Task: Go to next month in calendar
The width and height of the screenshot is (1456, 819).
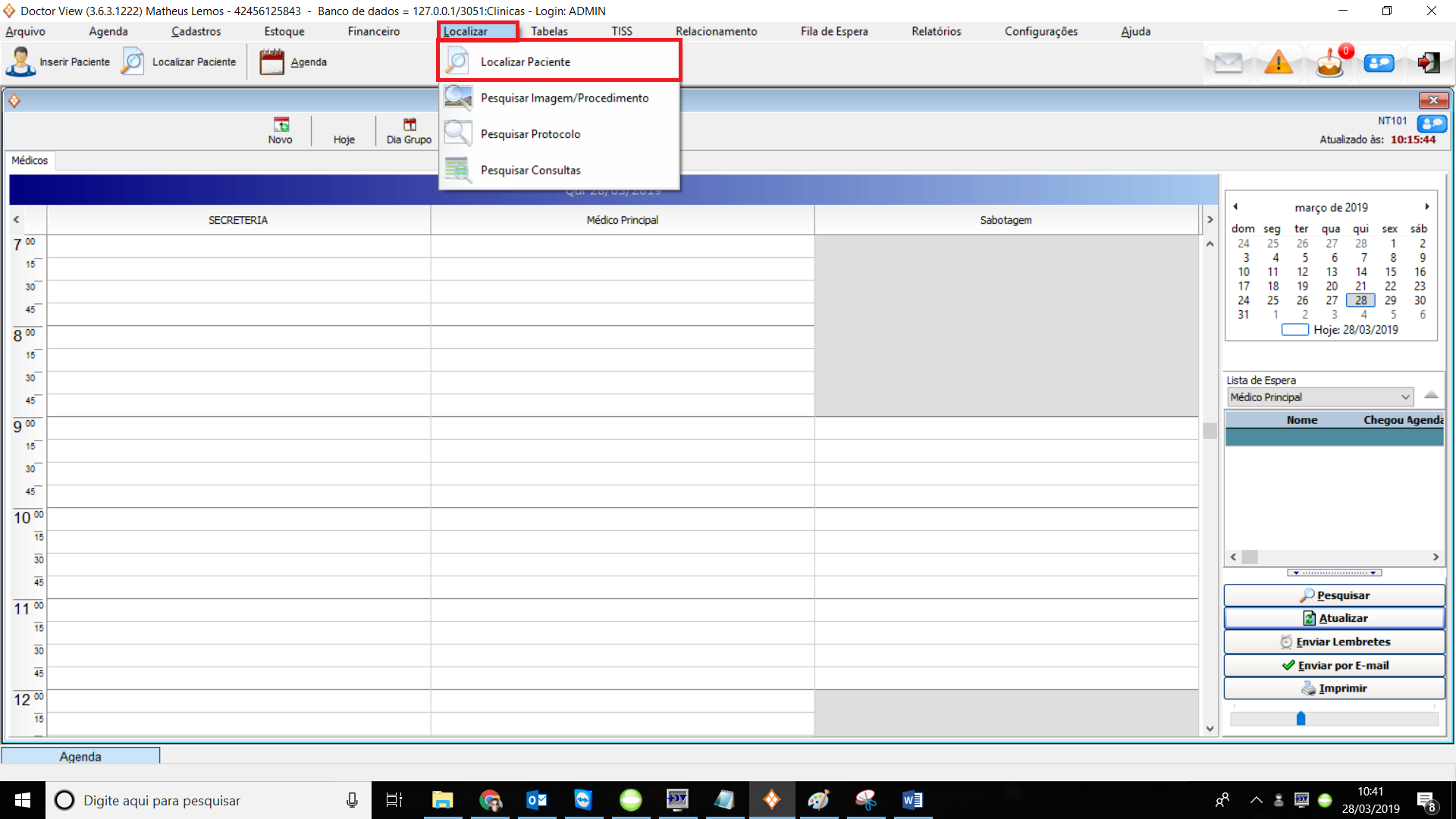Action: pyautogui.click(x=1426, y=206)
